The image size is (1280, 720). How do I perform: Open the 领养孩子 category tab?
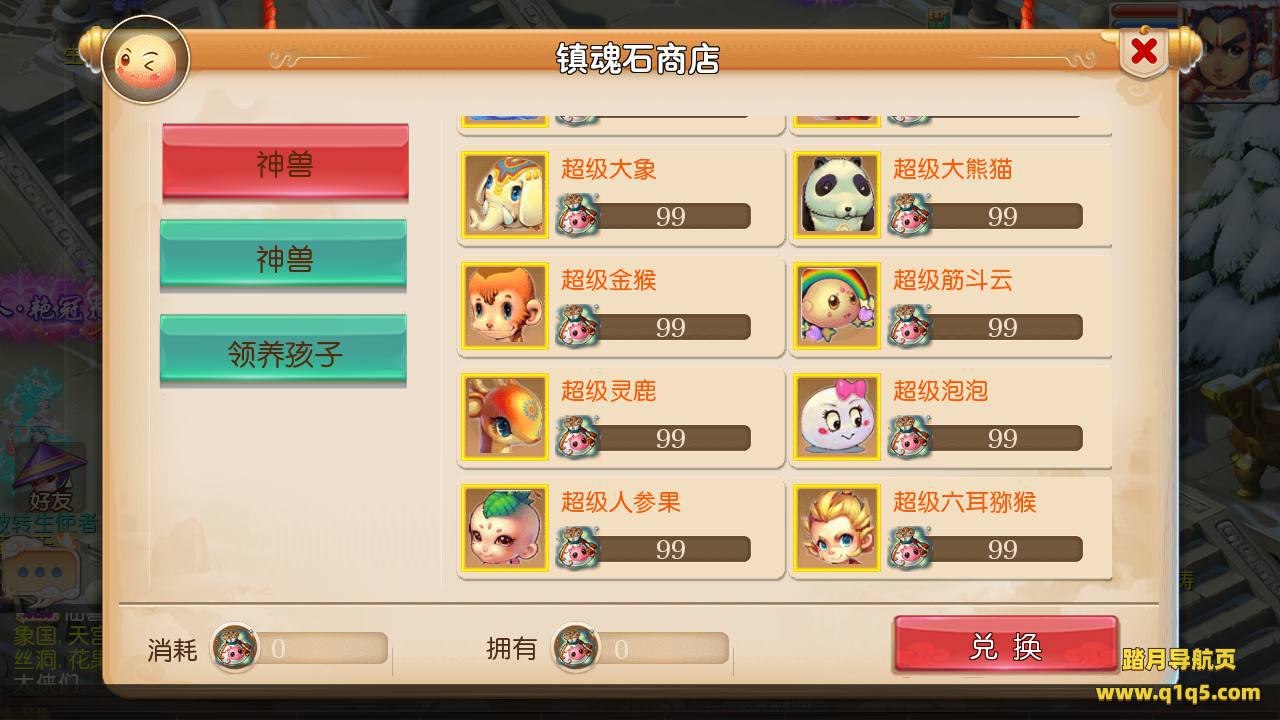click(x=284, y=350)
